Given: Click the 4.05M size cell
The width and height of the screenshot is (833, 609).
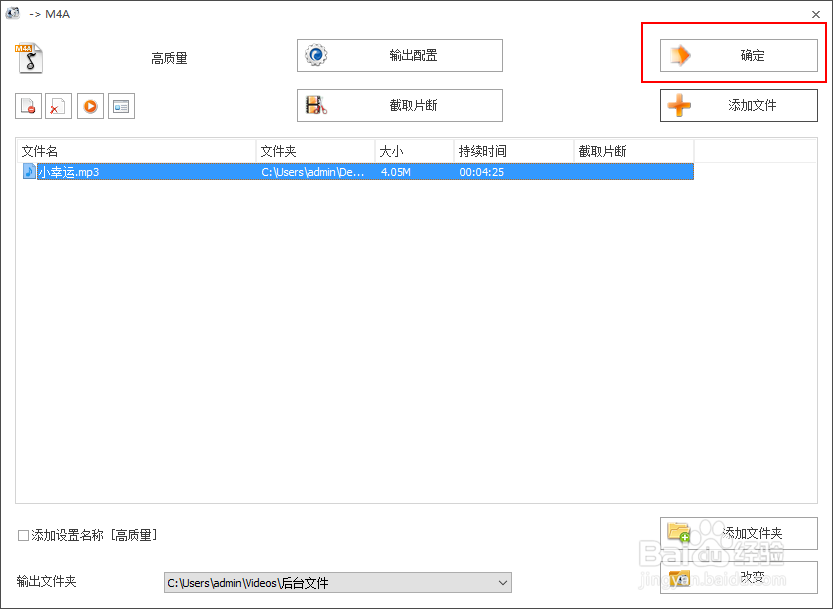Looking at the screenshot, I should (x=395, y=172).
